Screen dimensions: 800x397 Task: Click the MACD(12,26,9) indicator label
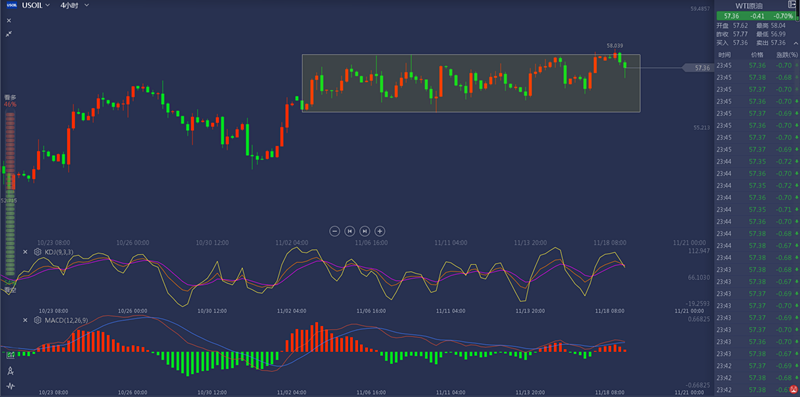coord(66,320)
